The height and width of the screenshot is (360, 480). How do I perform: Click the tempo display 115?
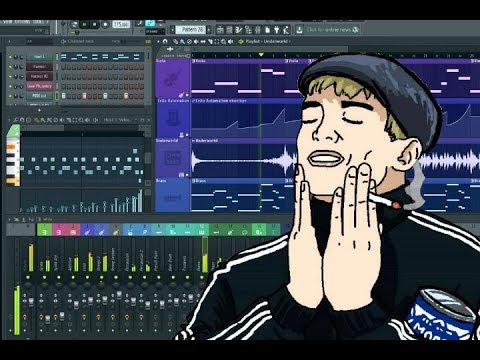(121, 24)
